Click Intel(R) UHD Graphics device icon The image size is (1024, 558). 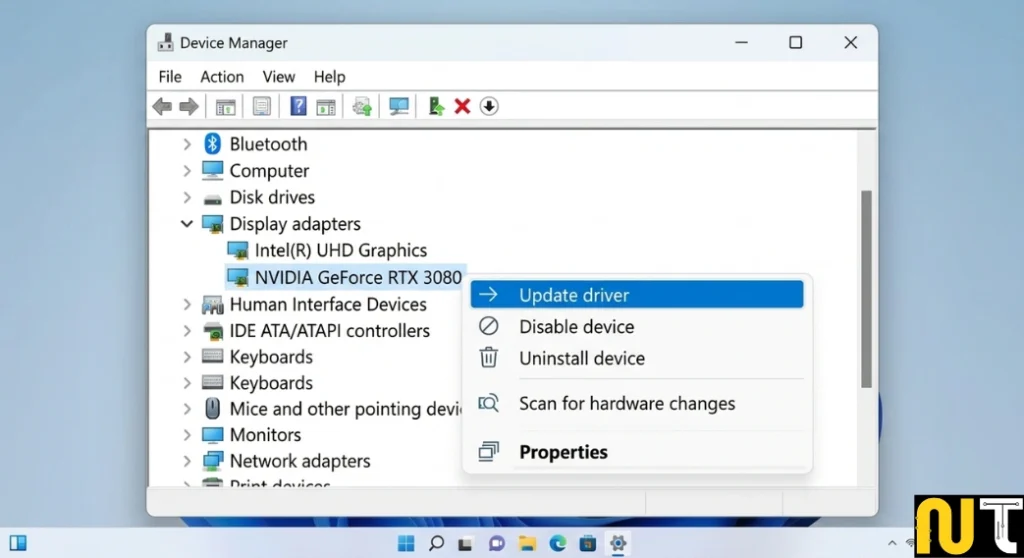tap(238, 250)
